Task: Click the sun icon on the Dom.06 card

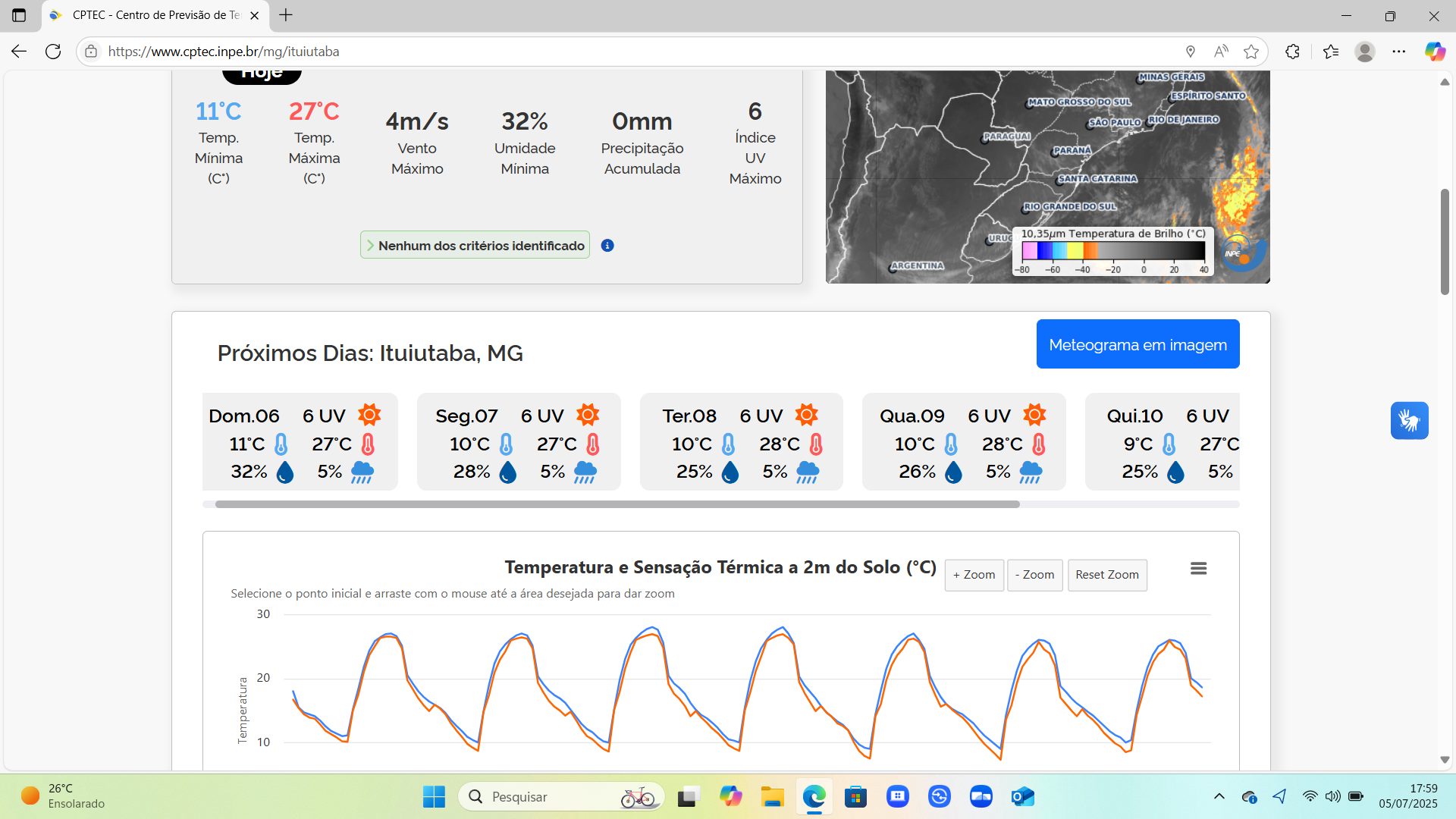Action: tap(369, 415)
